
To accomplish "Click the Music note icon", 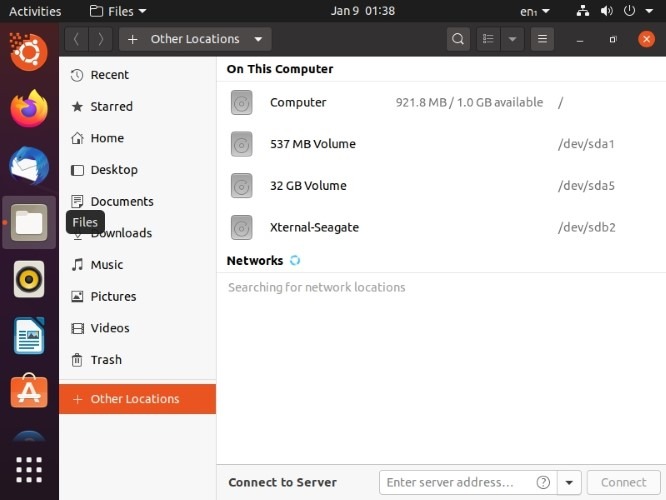I will click(x=77, y=265).
